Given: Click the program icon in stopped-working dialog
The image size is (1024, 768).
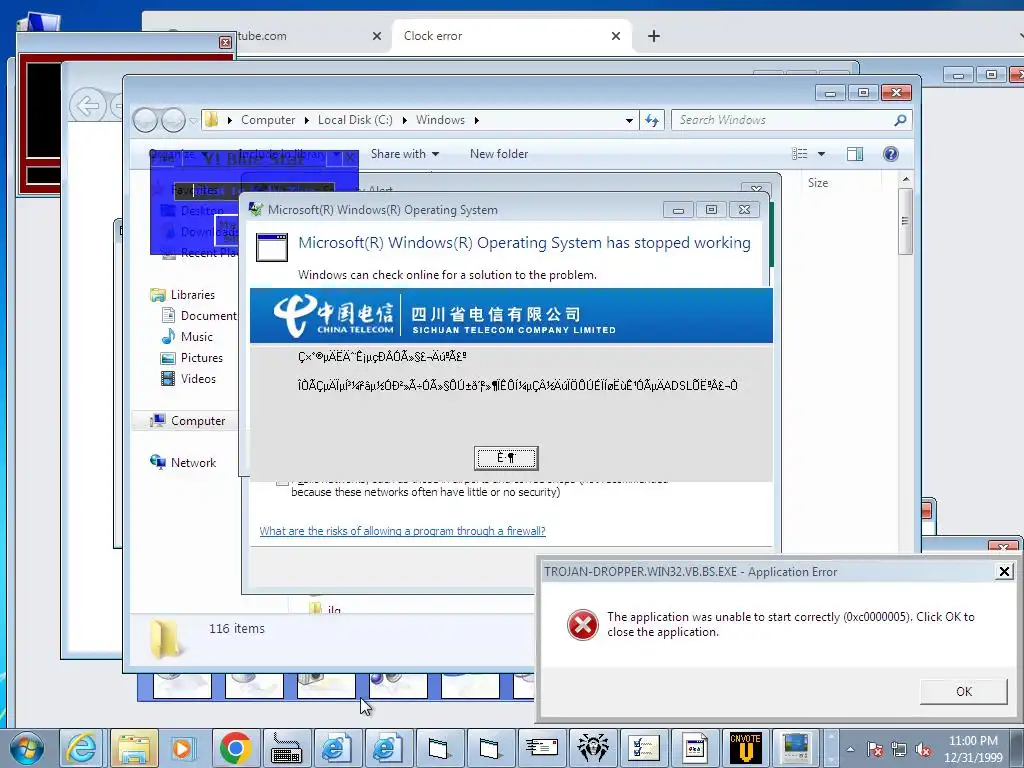Looking at the screenshot, I should [x=272, y=248].
